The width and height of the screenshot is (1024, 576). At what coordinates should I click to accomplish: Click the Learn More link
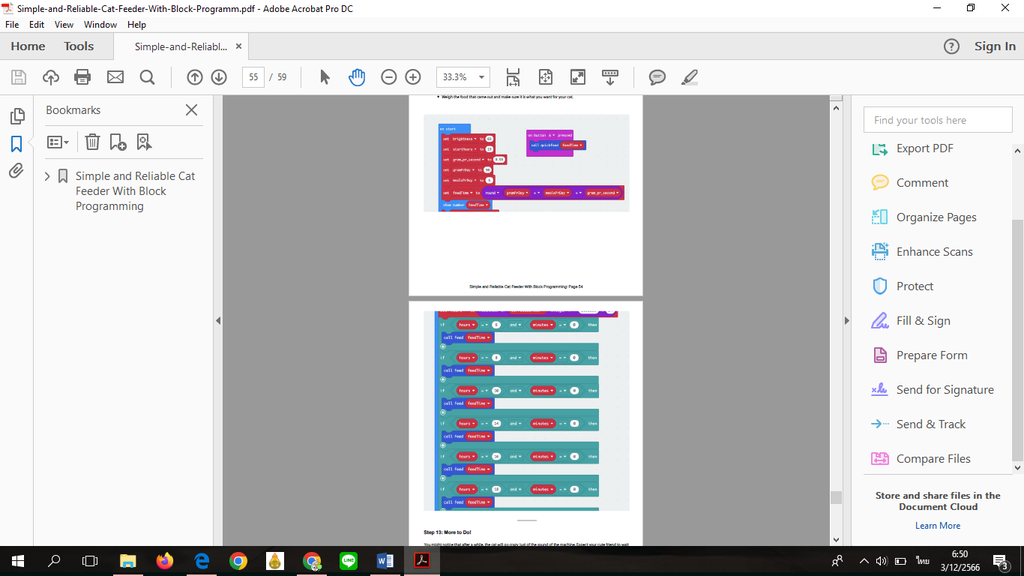[937, 526]
